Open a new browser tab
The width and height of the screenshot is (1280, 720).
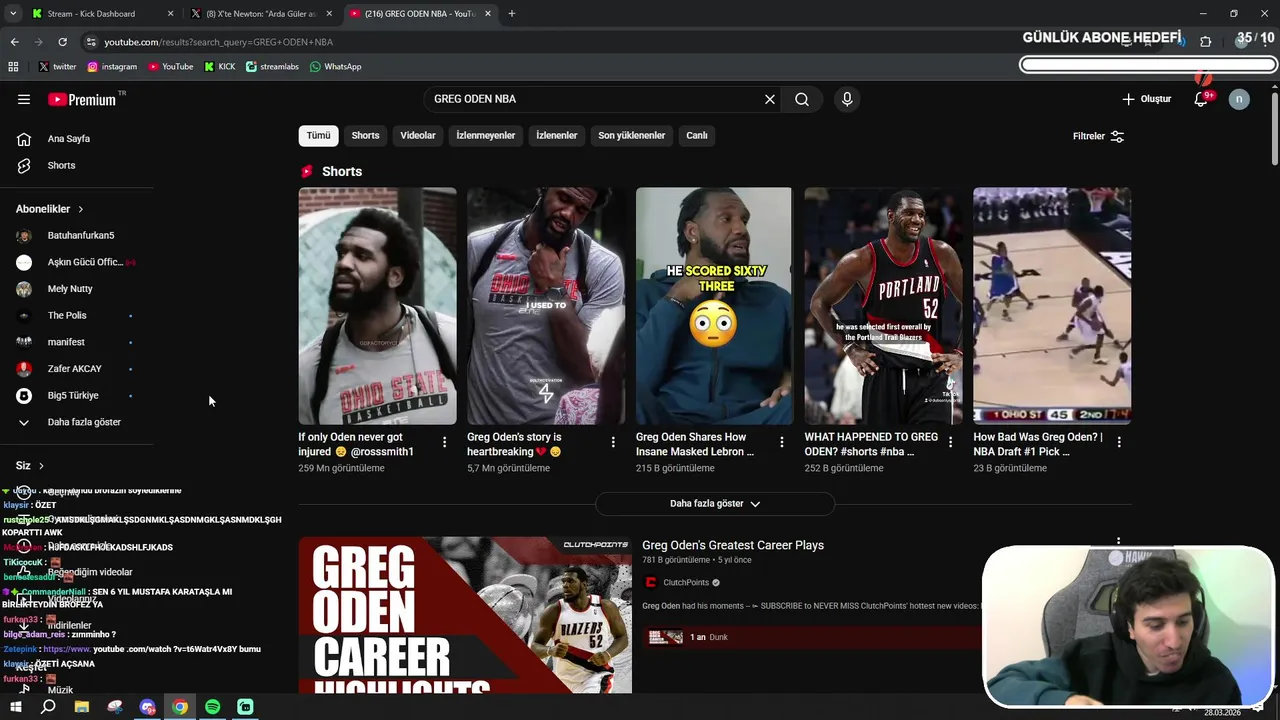pos(512,14)
